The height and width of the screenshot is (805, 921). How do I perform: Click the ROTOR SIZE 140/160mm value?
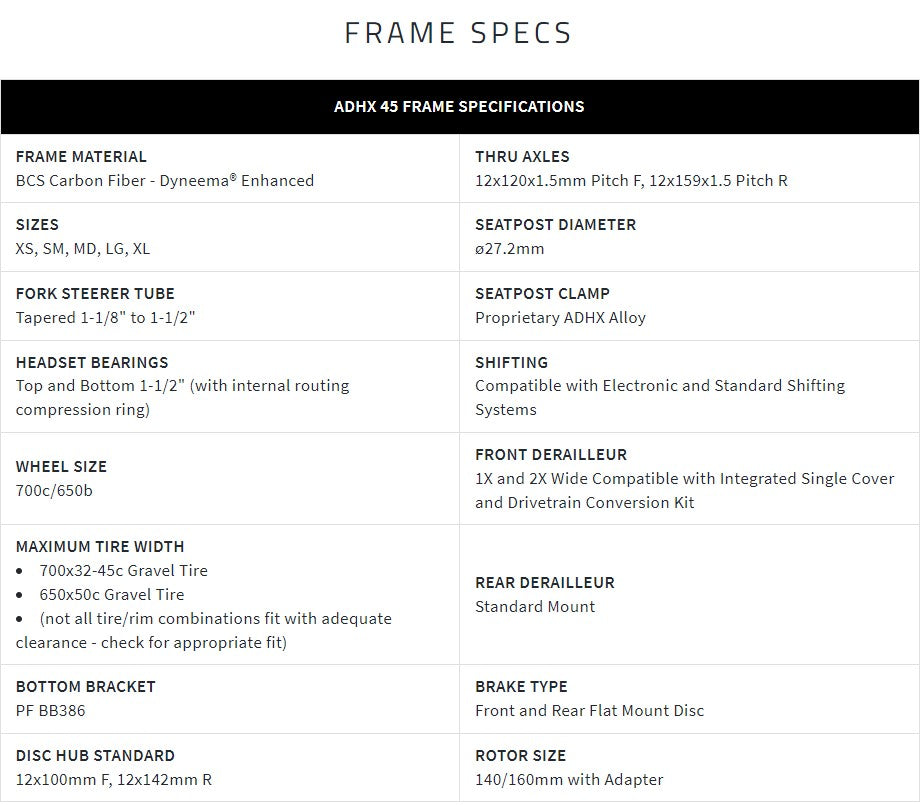click(x=569, y=780)
